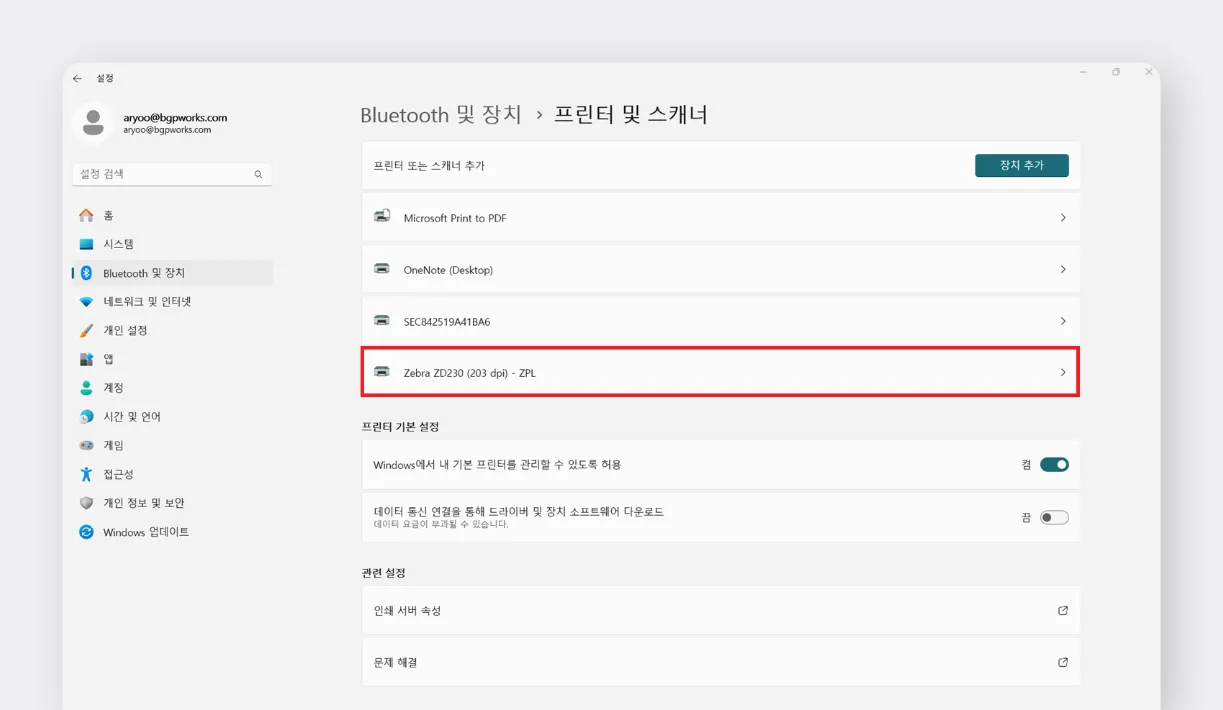This screenshot has width=1223, height=710.
Task: Maximize the Settings window
Action: click(x=1116, y=72)
